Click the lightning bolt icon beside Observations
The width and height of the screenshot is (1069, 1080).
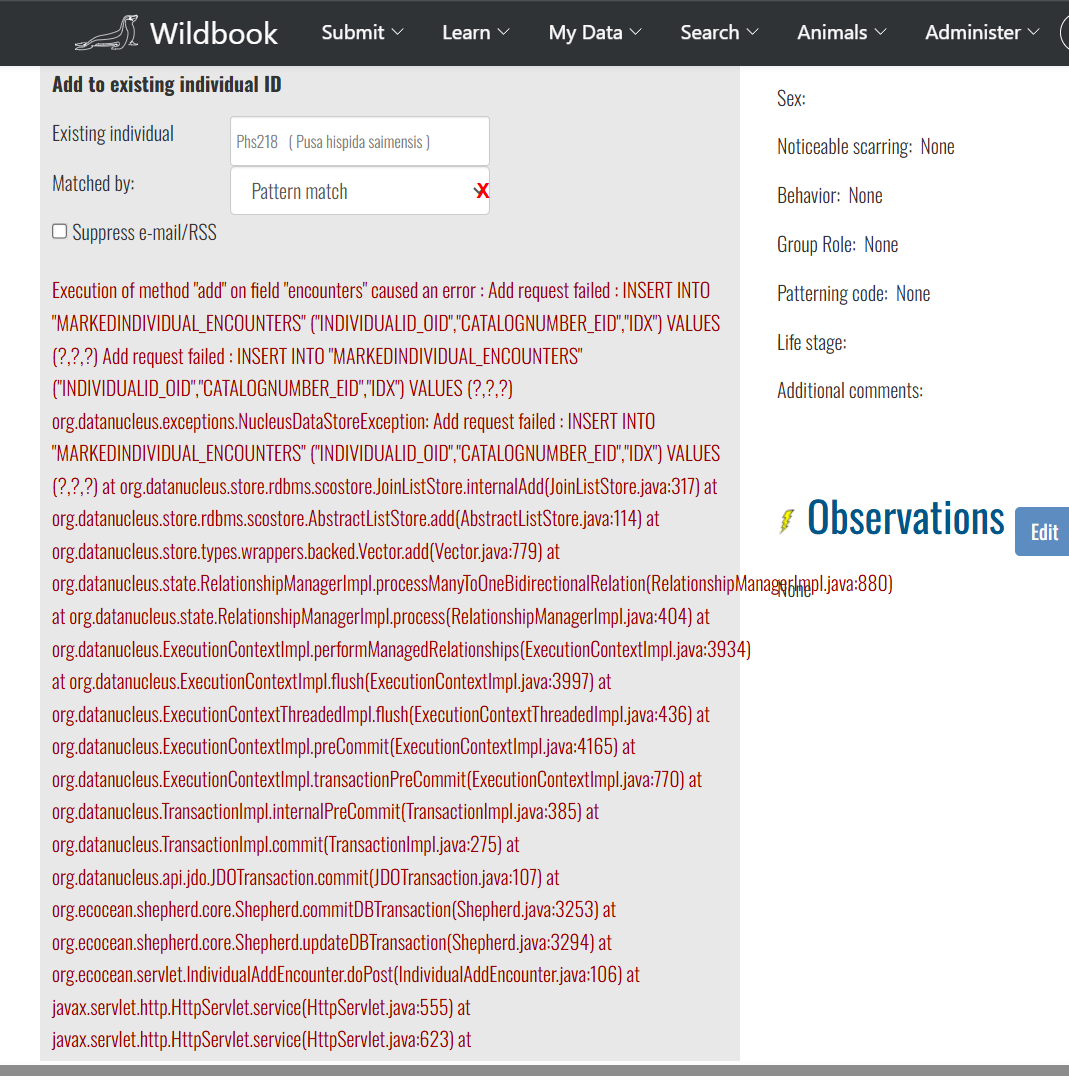pyautogui.click(x=787, y=521)
